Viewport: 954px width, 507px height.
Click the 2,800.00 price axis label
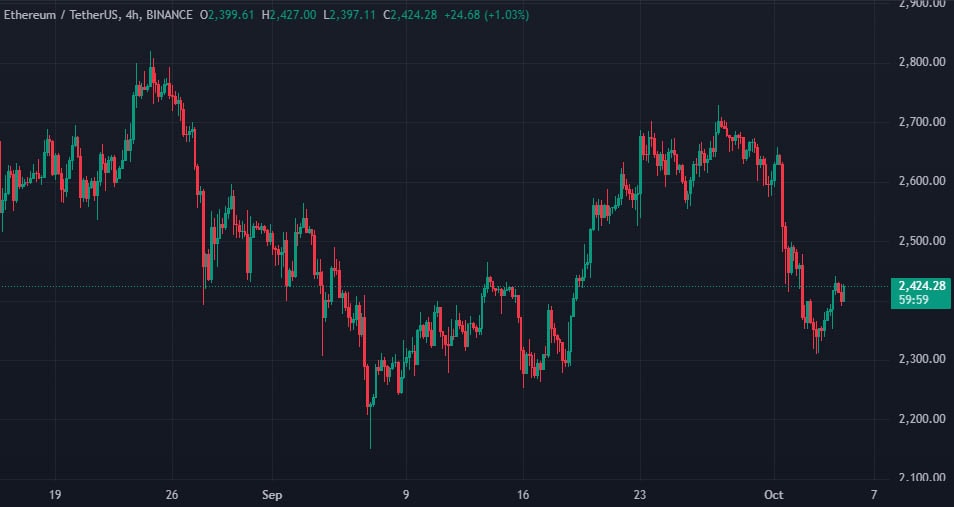pos(922,62)
